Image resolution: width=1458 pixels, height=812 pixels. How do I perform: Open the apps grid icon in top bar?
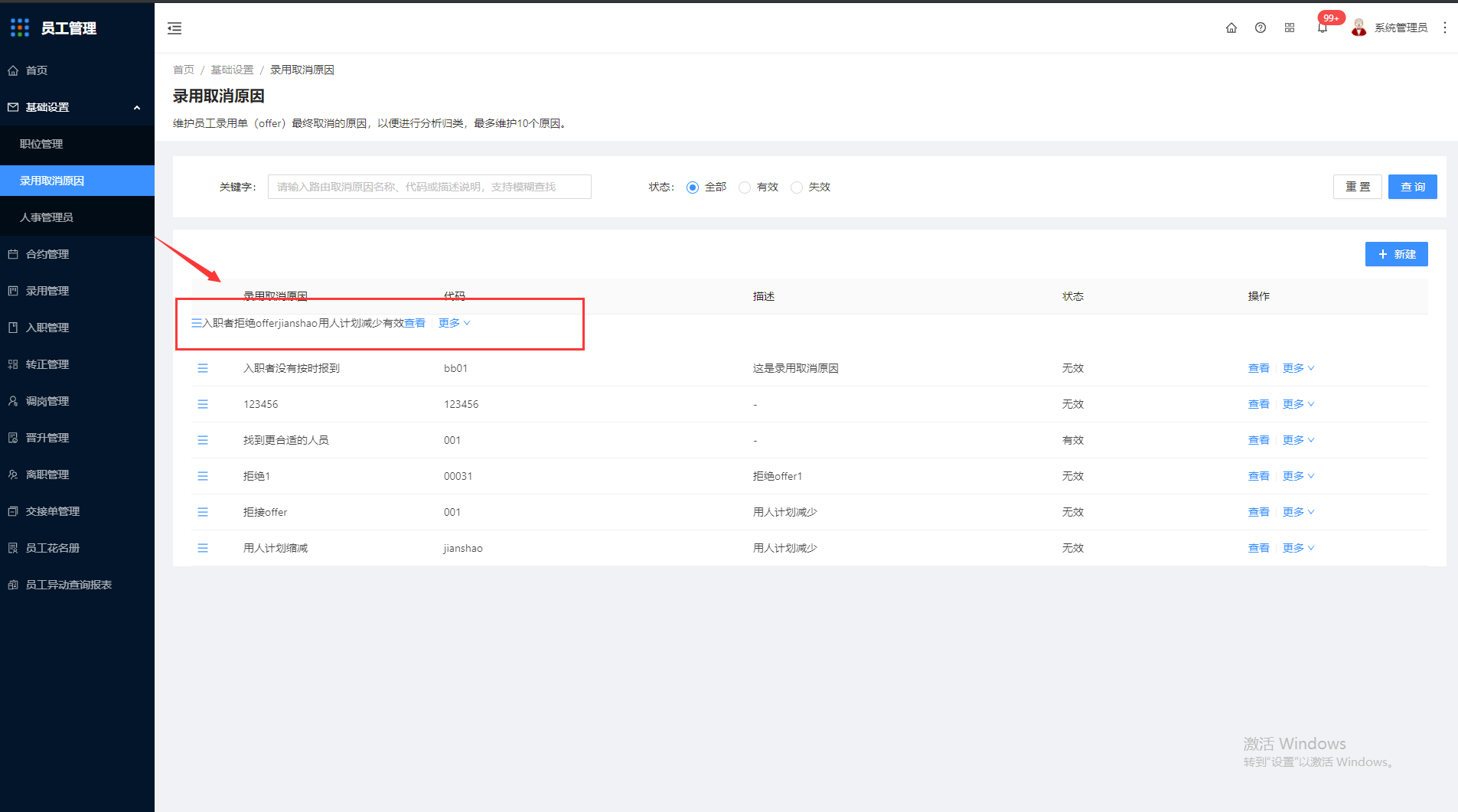click(1290, 28)
